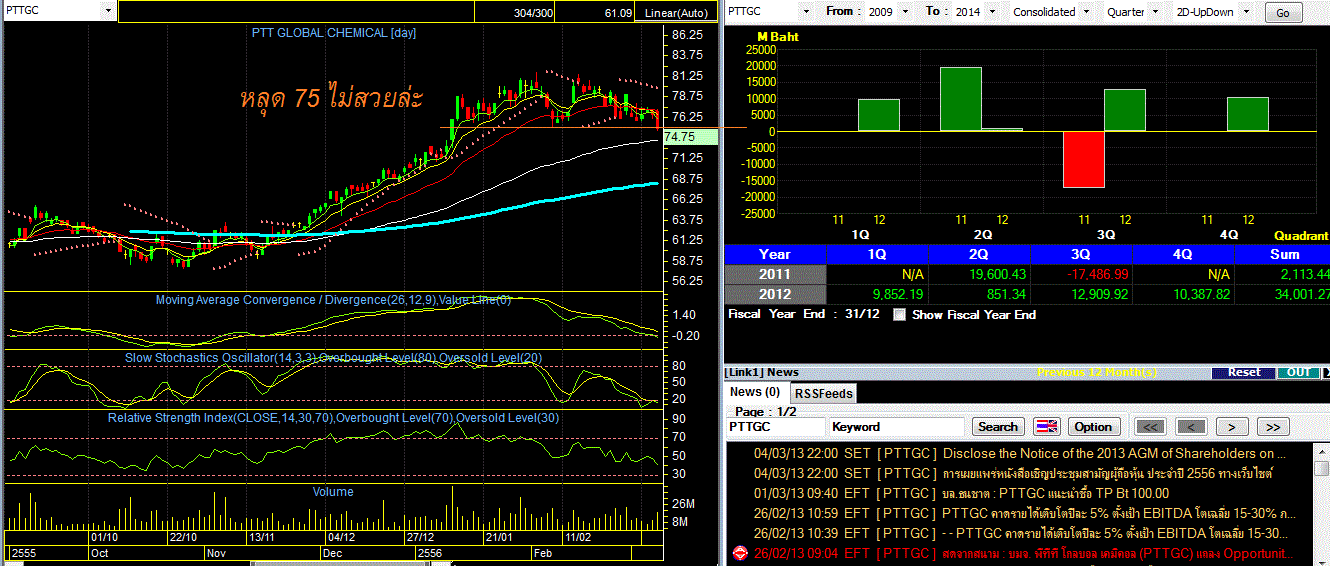Go to previous news page (<)

click(1190, 426)
